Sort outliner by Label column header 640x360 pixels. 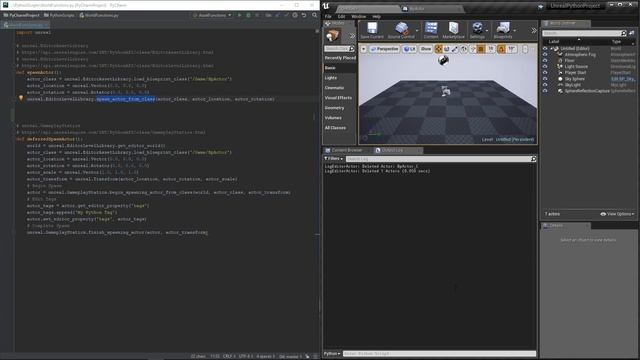pos(554,42)
